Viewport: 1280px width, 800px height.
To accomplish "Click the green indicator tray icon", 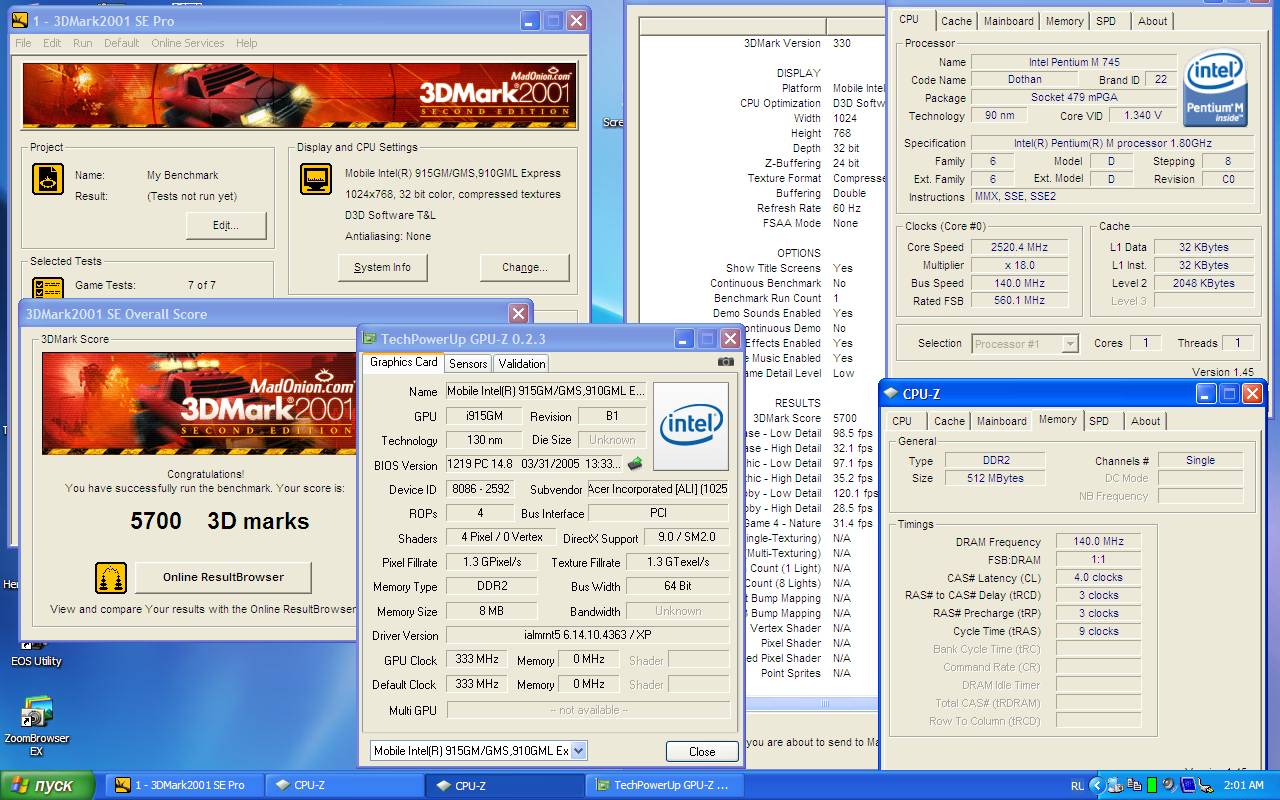I will (1152, 786).
